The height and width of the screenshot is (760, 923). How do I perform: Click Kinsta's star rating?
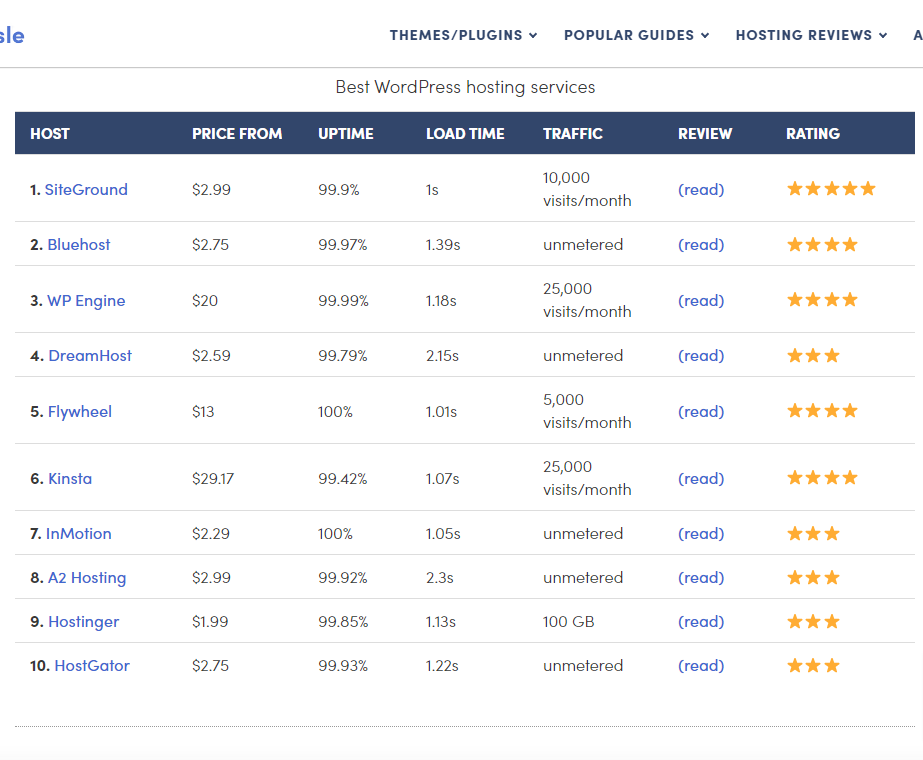[x=822, y=478]
